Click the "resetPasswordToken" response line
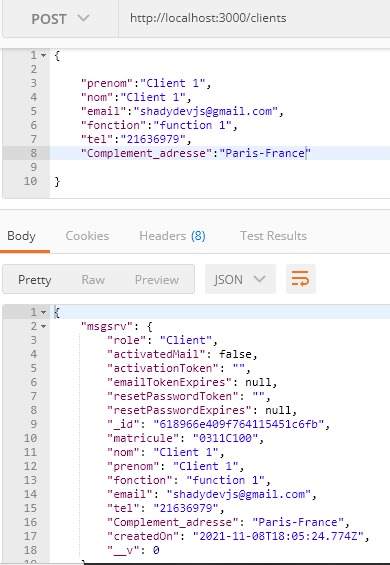390x565 pixels. pyautogui.click(x=189, y=397)
